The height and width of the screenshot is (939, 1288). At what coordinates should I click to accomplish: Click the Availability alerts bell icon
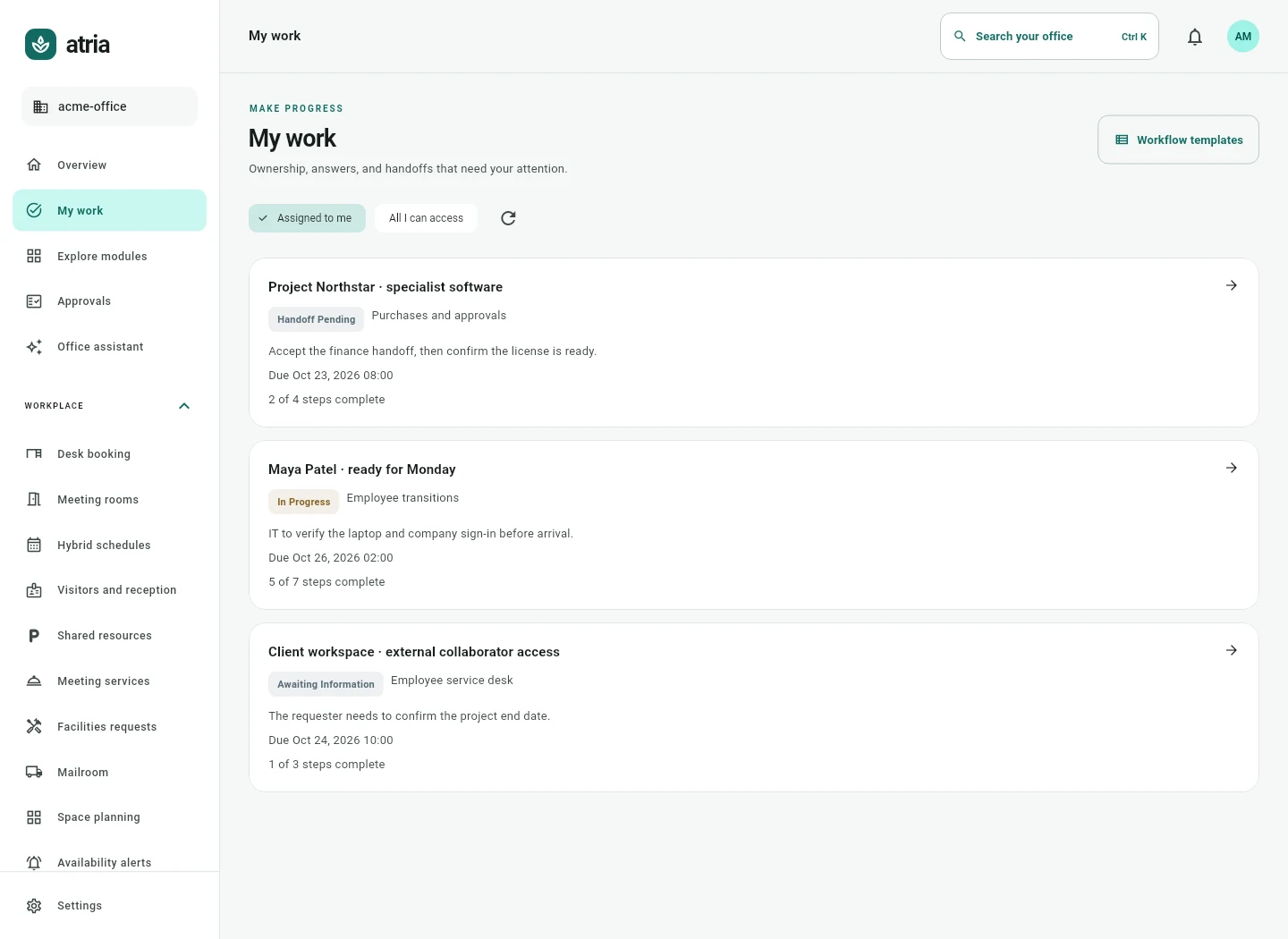click(34, 862)
